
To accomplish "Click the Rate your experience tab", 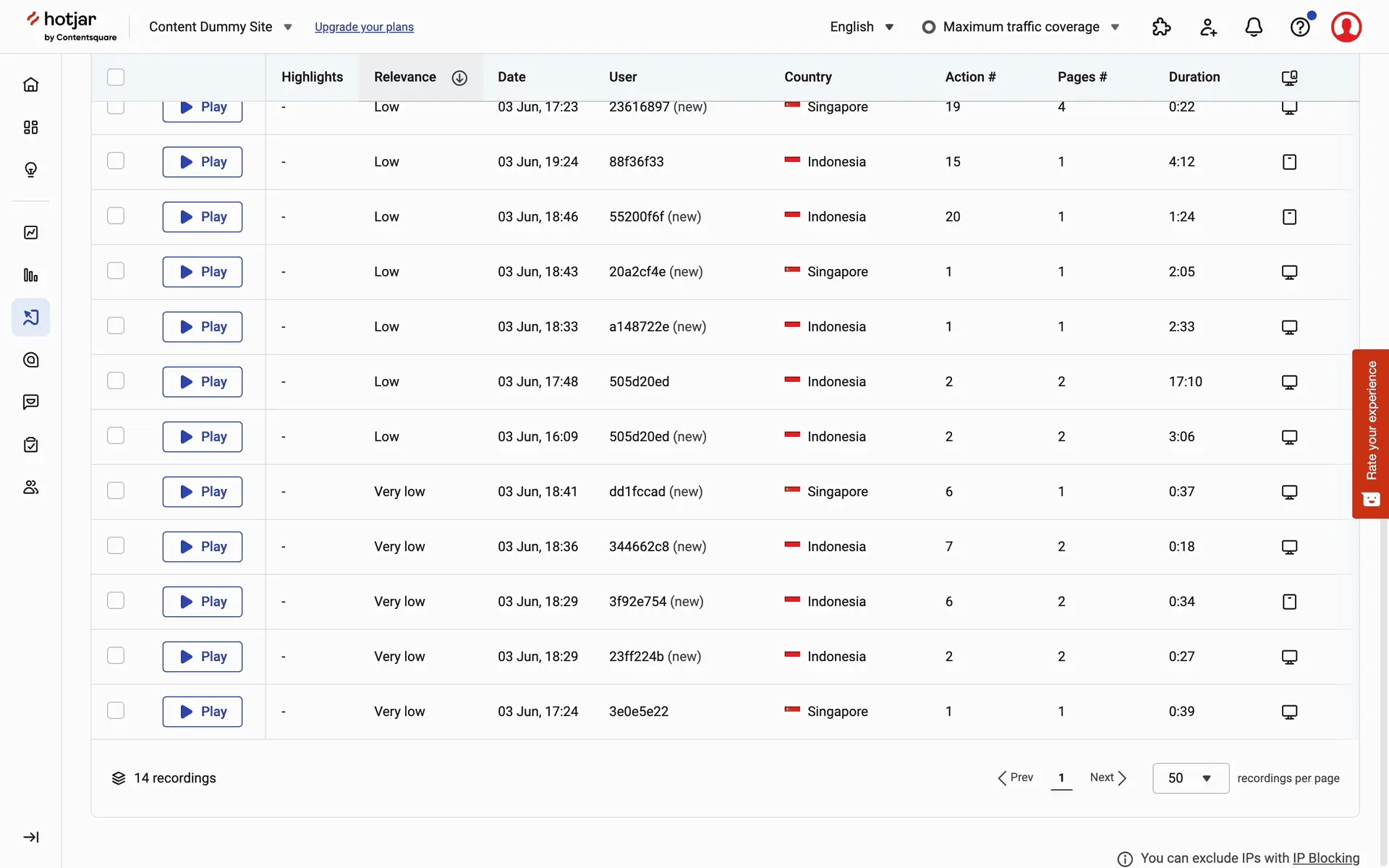I will point(1370,434).
